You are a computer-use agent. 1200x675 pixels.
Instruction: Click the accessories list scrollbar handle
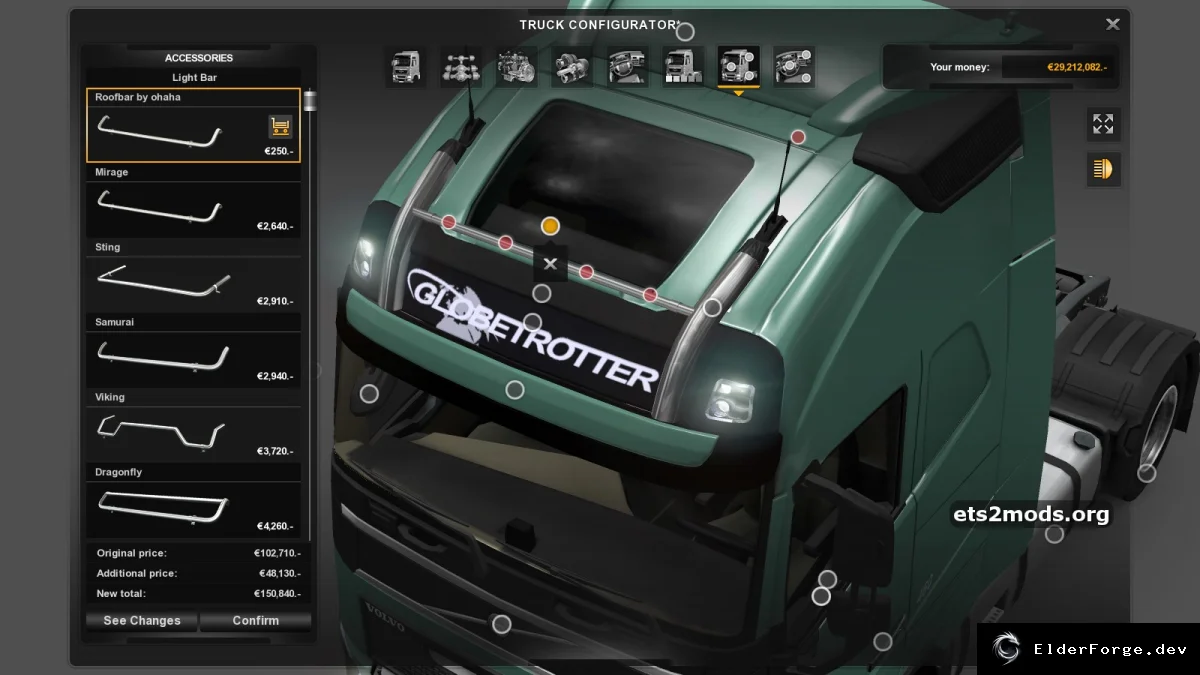(x=309, y=100)
